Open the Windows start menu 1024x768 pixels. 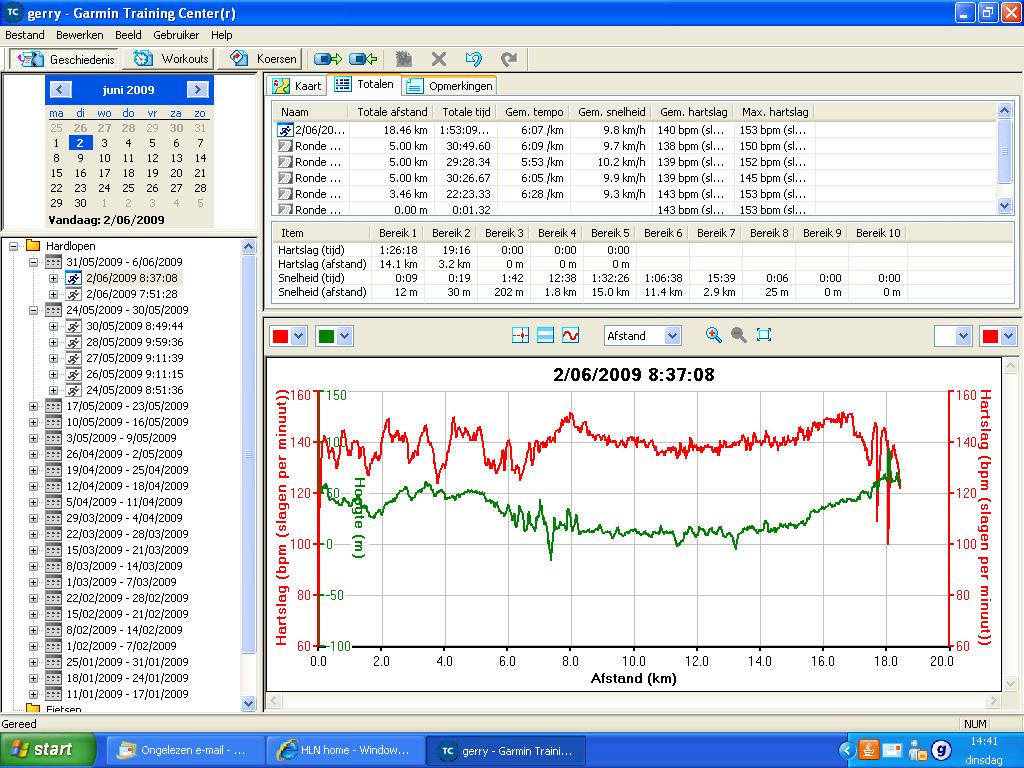click(x=47, y=750)
